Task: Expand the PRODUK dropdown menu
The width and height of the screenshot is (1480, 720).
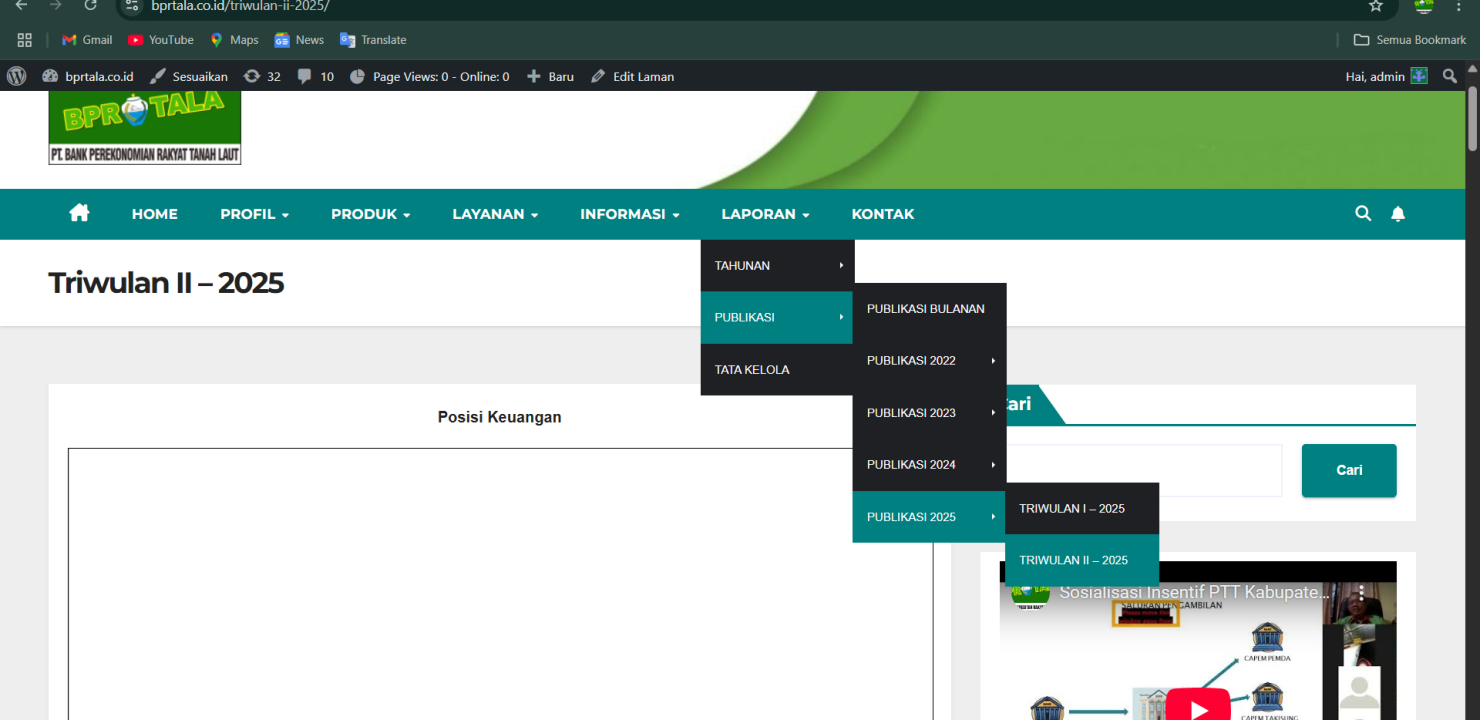Action: coord(370,214)
